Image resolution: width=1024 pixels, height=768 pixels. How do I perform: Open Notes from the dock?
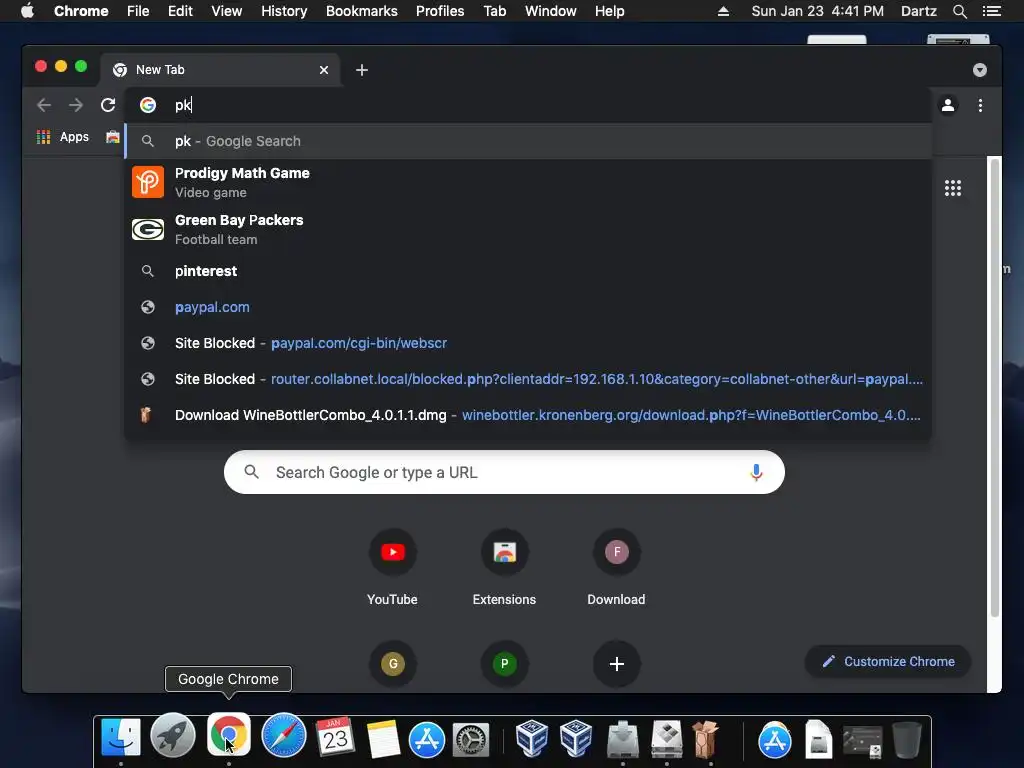(383, 738)
